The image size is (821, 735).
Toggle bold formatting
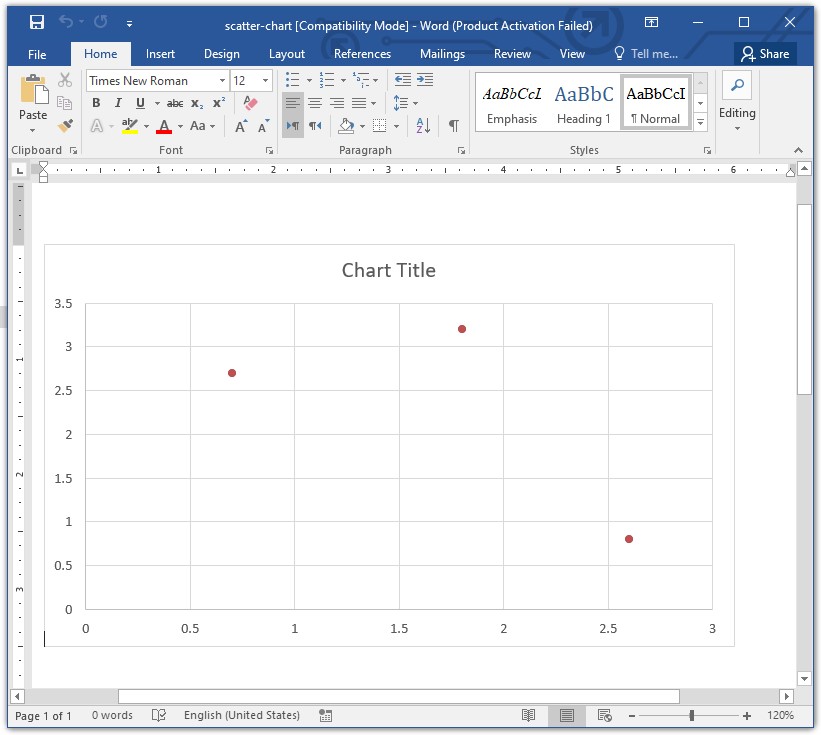pos(96,103)
